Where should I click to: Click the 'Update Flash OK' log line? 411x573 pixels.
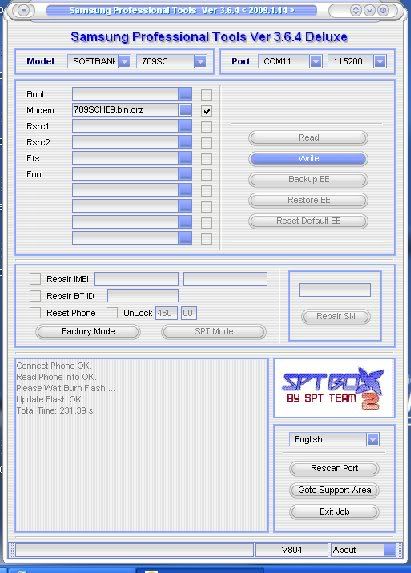(x=49, y=399)
